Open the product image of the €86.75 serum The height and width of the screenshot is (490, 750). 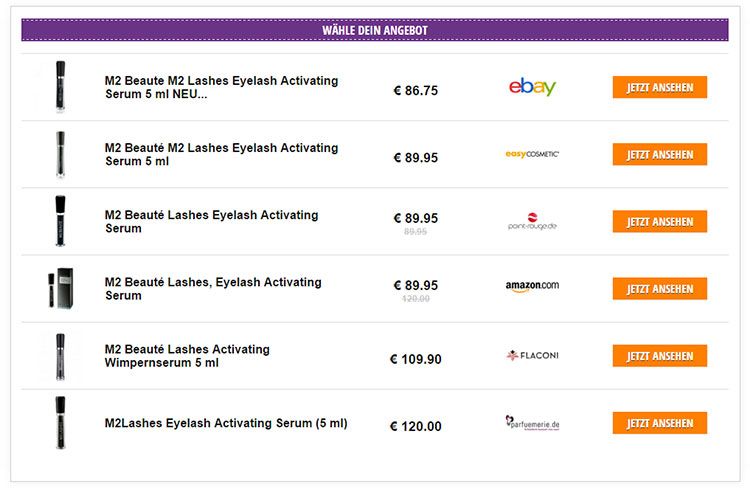(60, 87)
